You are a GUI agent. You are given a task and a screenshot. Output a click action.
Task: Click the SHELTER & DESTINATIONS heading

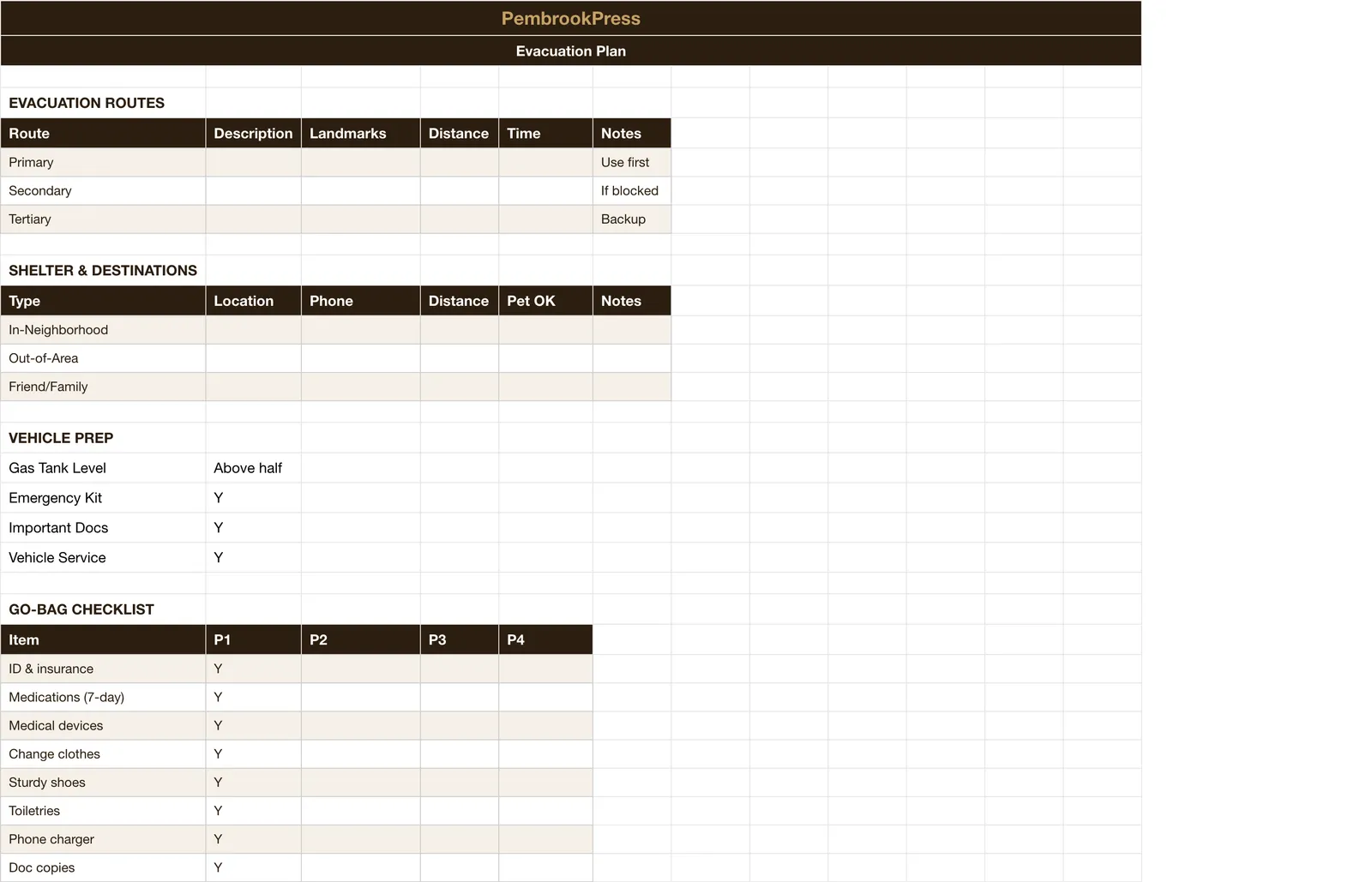[x=103, y=270]
